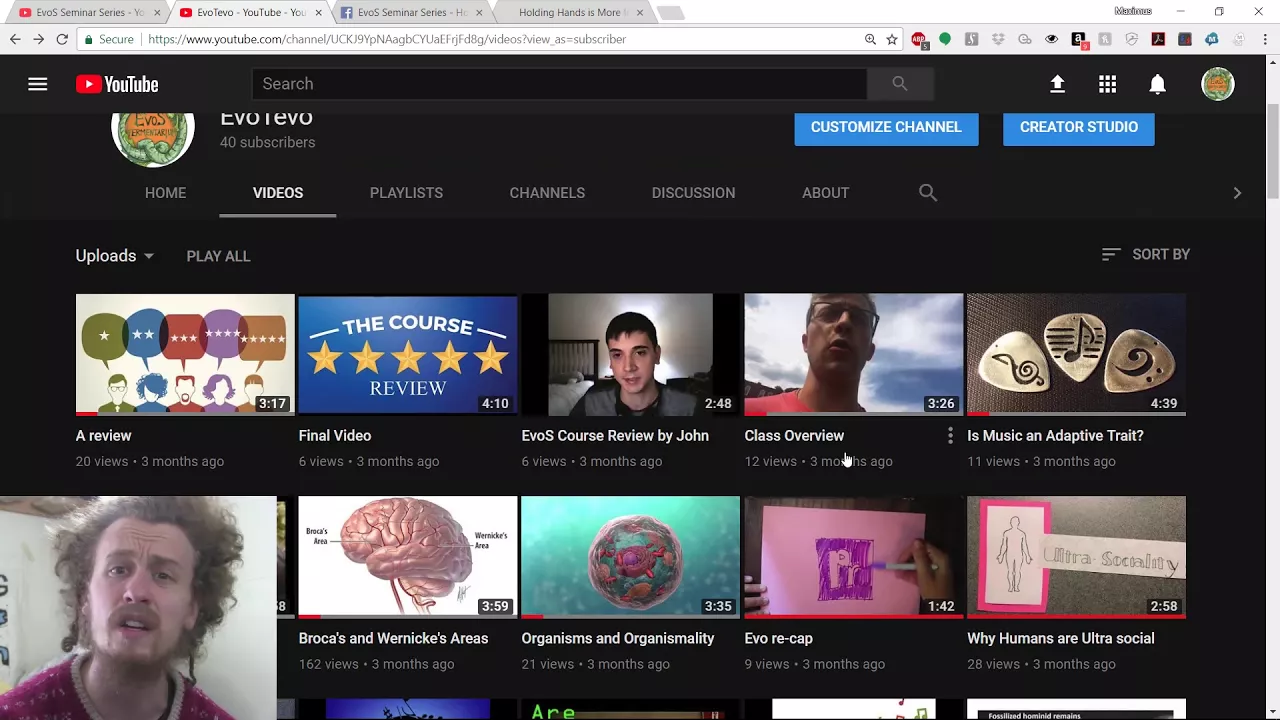Expand the Uploads dropdown
Image resolution: width=1280 pixels, height=720 pixels.
click(115, 256)
